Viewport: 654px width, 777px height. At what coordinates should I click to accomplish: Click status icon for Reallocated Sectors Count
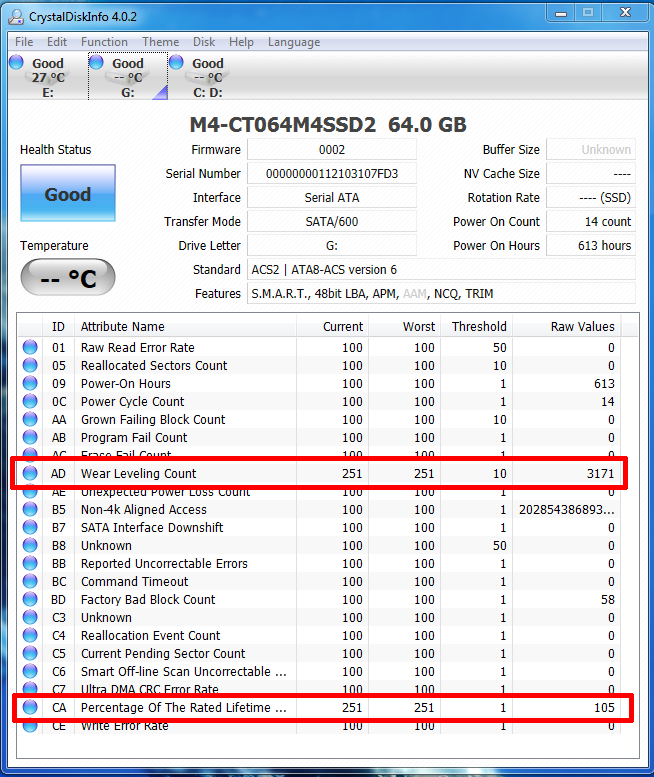(30, 365)
